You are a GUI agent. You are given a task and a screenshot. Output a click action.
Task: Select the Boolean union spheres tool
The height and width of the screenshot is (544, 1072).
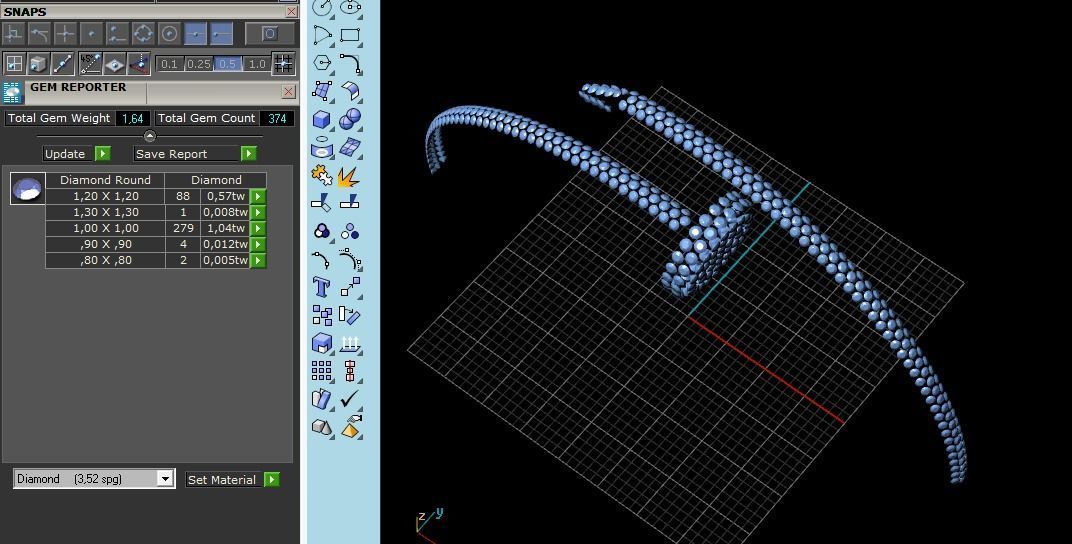click(350, 119)
